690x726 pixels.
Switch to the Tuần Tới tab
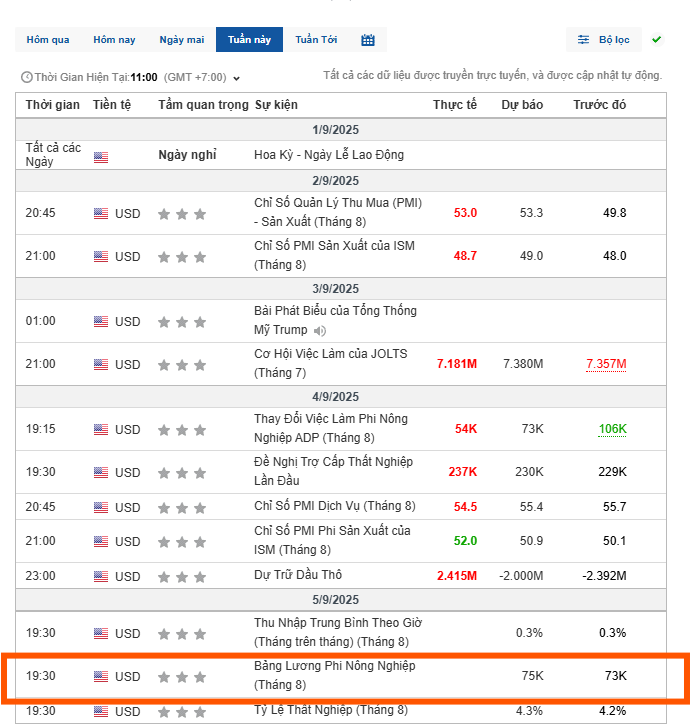pyautogui.click(x=316, y=39)
